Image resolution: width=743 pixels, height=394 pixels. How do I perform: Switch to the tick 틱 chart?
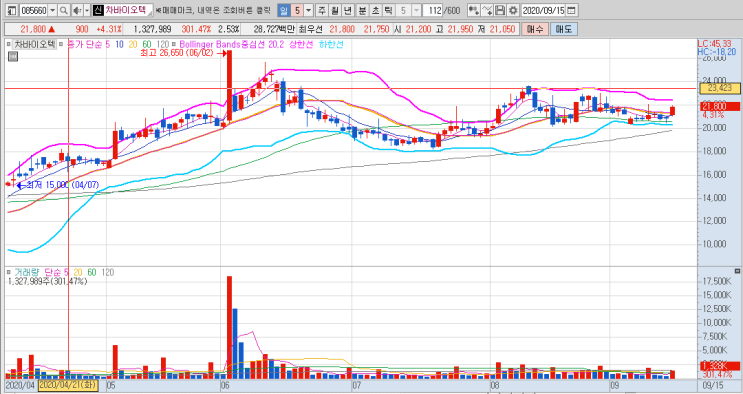pos(389,10)
